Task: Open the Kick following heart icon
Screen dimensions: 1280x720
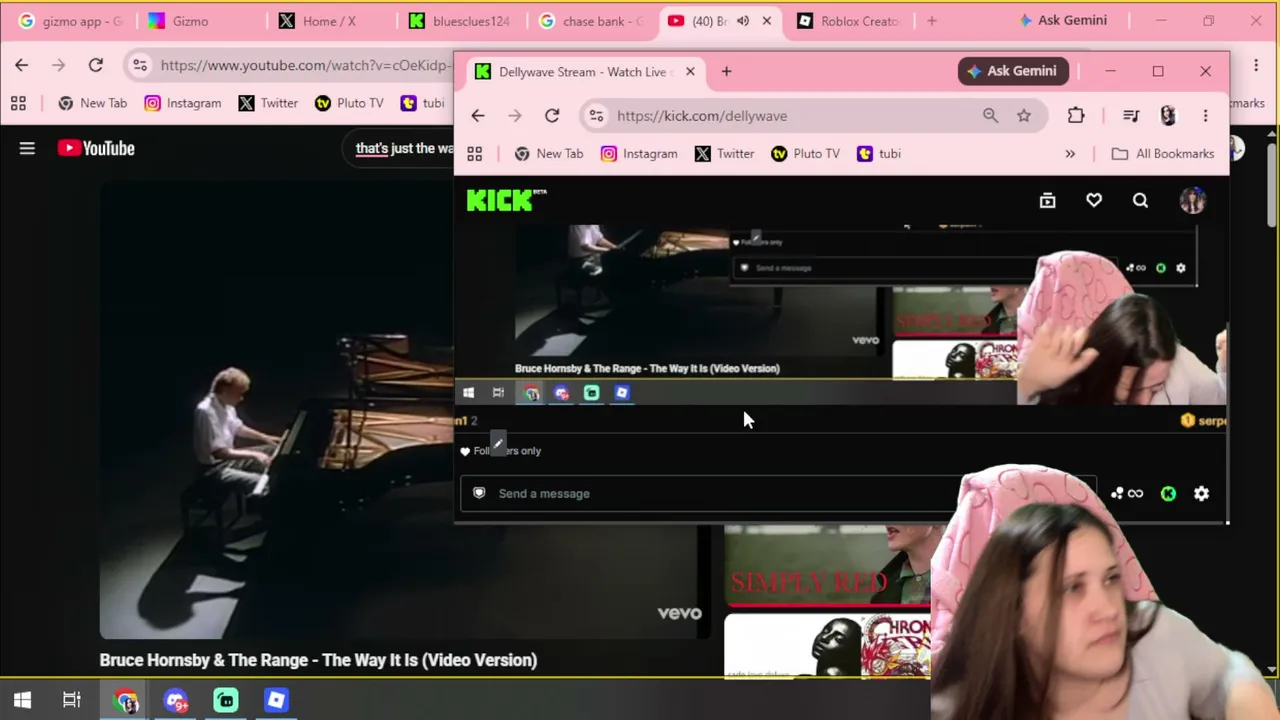Action: [1094, 201]
